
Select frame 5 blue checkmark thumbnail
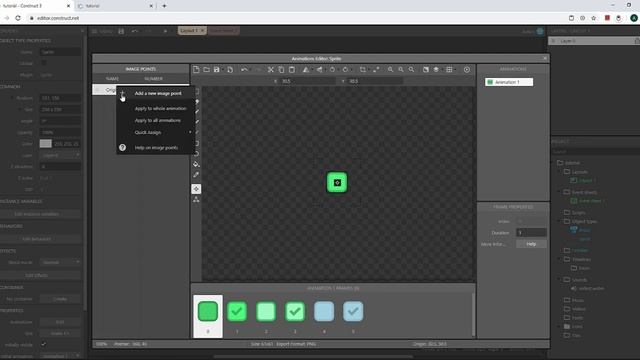click(353, 311)
